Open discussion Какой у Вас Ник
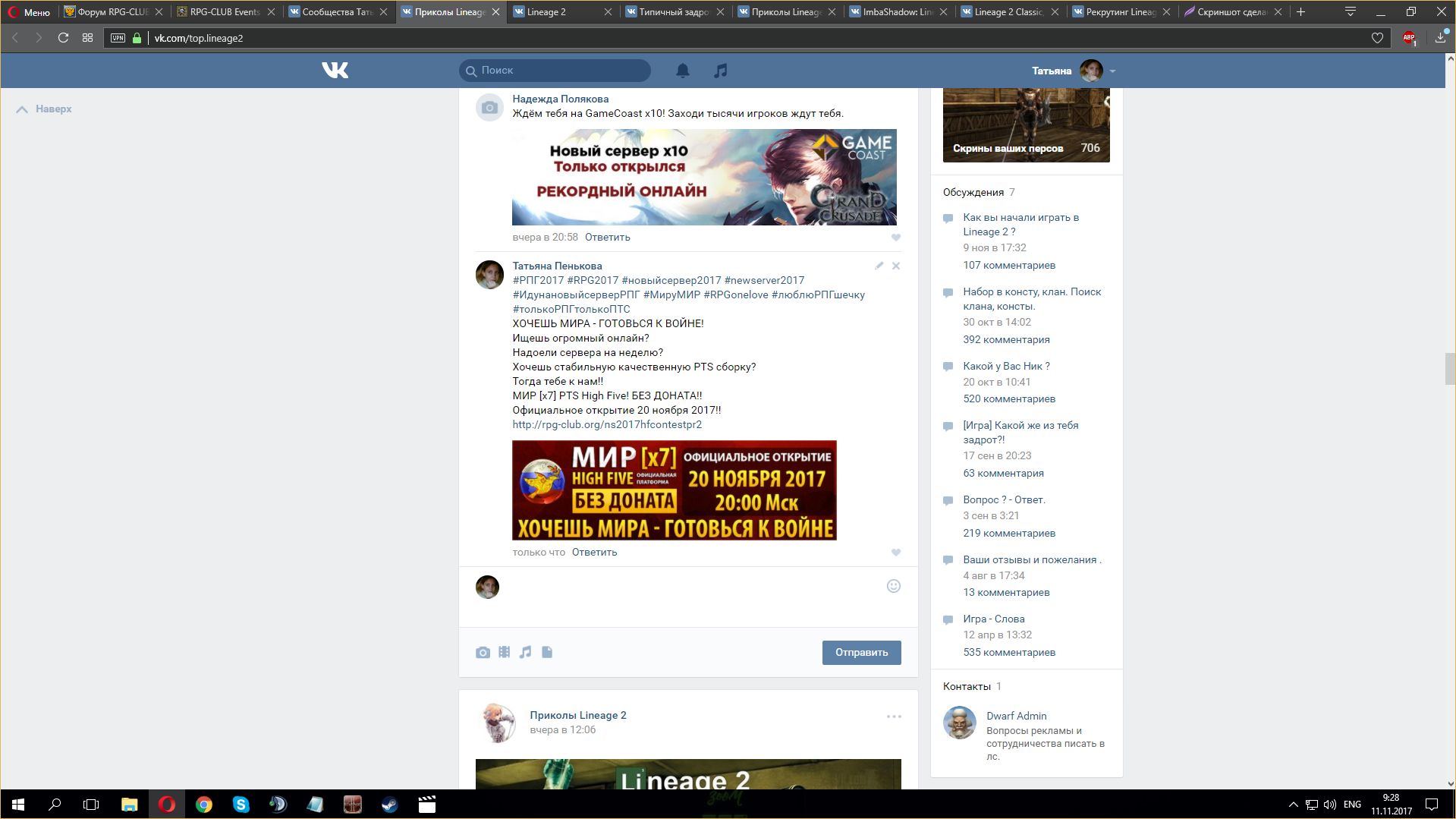This screenshot has height=819, width=1456. (1006, 367)
